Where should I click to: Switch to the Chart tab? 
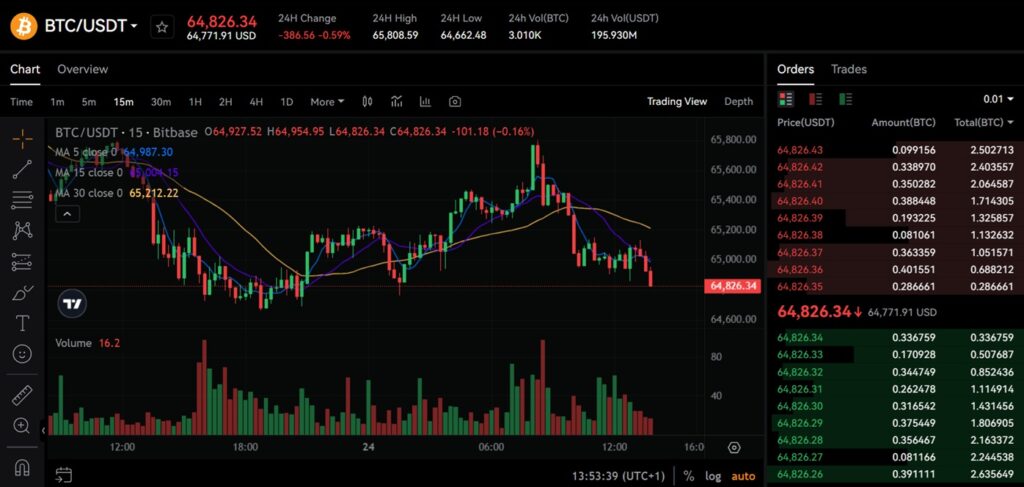[x=25, y=69]
